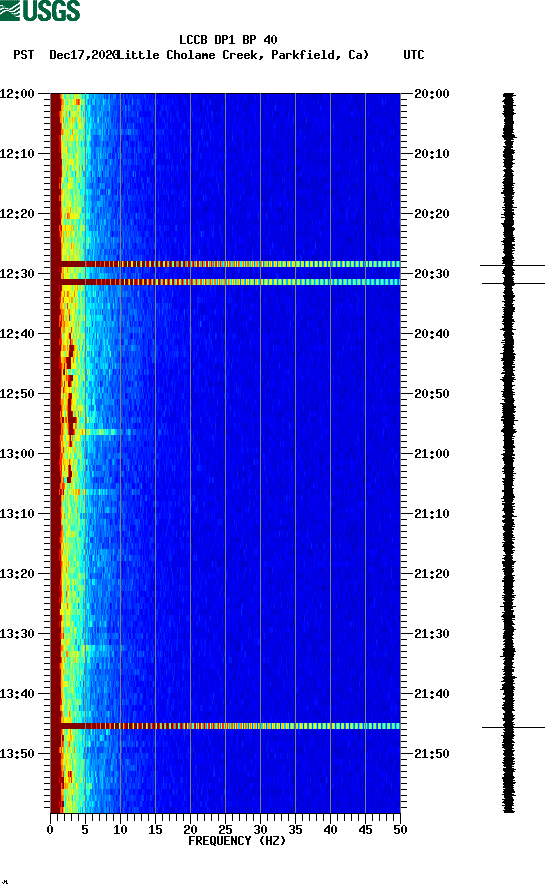Click the broadband spectrogram band near 12:31

tap(226, 282)
